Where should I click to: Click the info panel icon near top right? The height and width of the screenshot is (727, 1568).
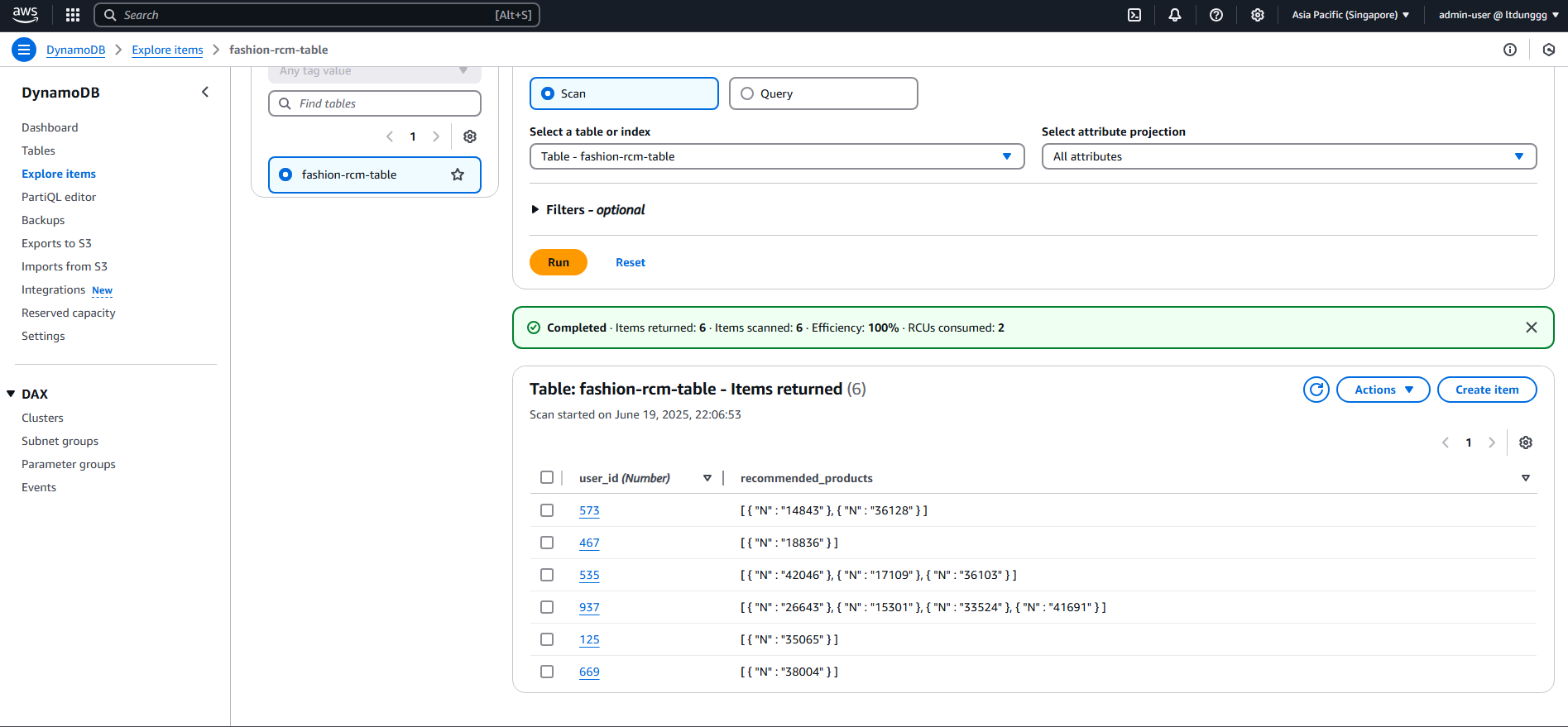pos(1510,50)
